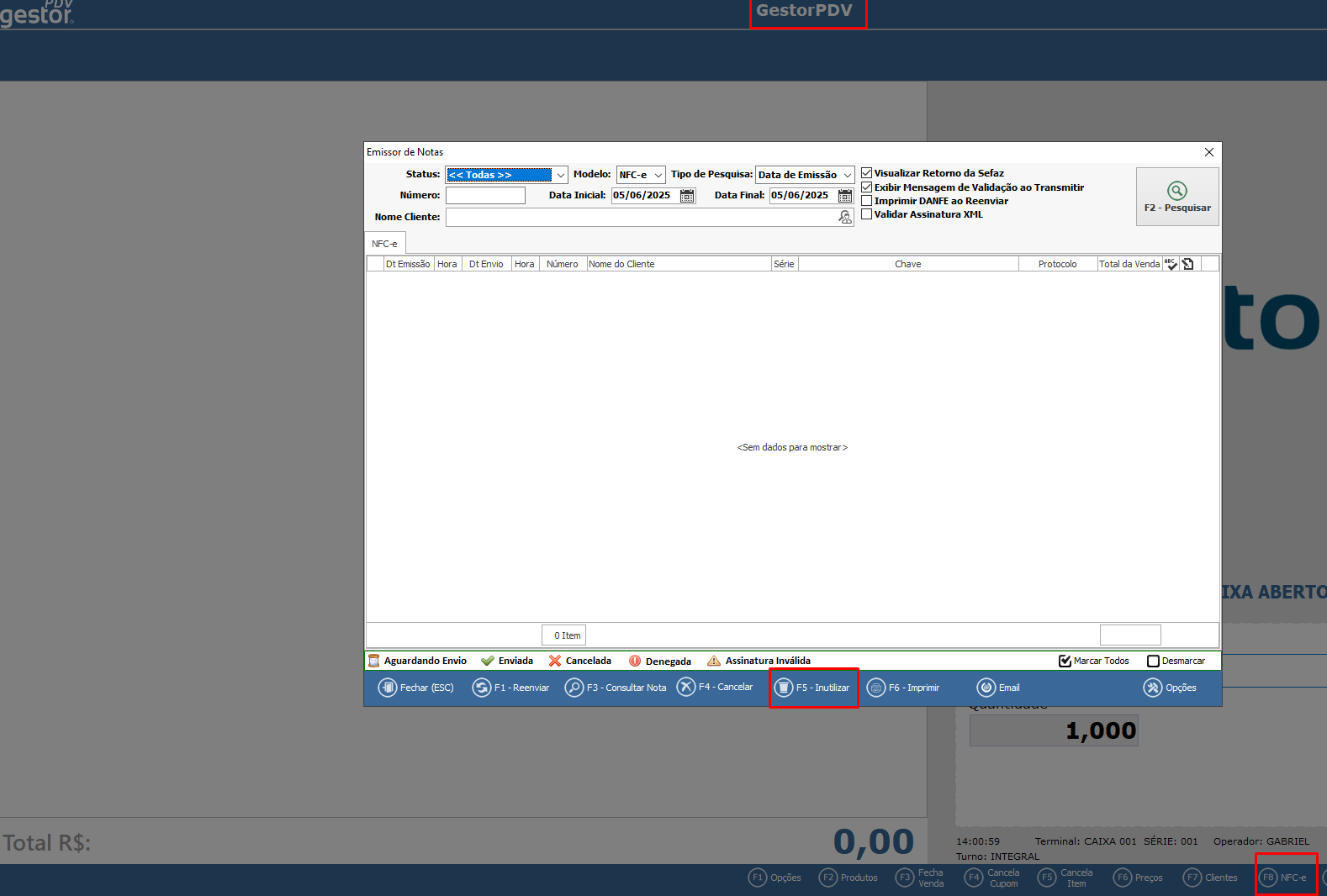Open the Data Inicial calendar picker
1327x896 pixels.
coord(687,196)
